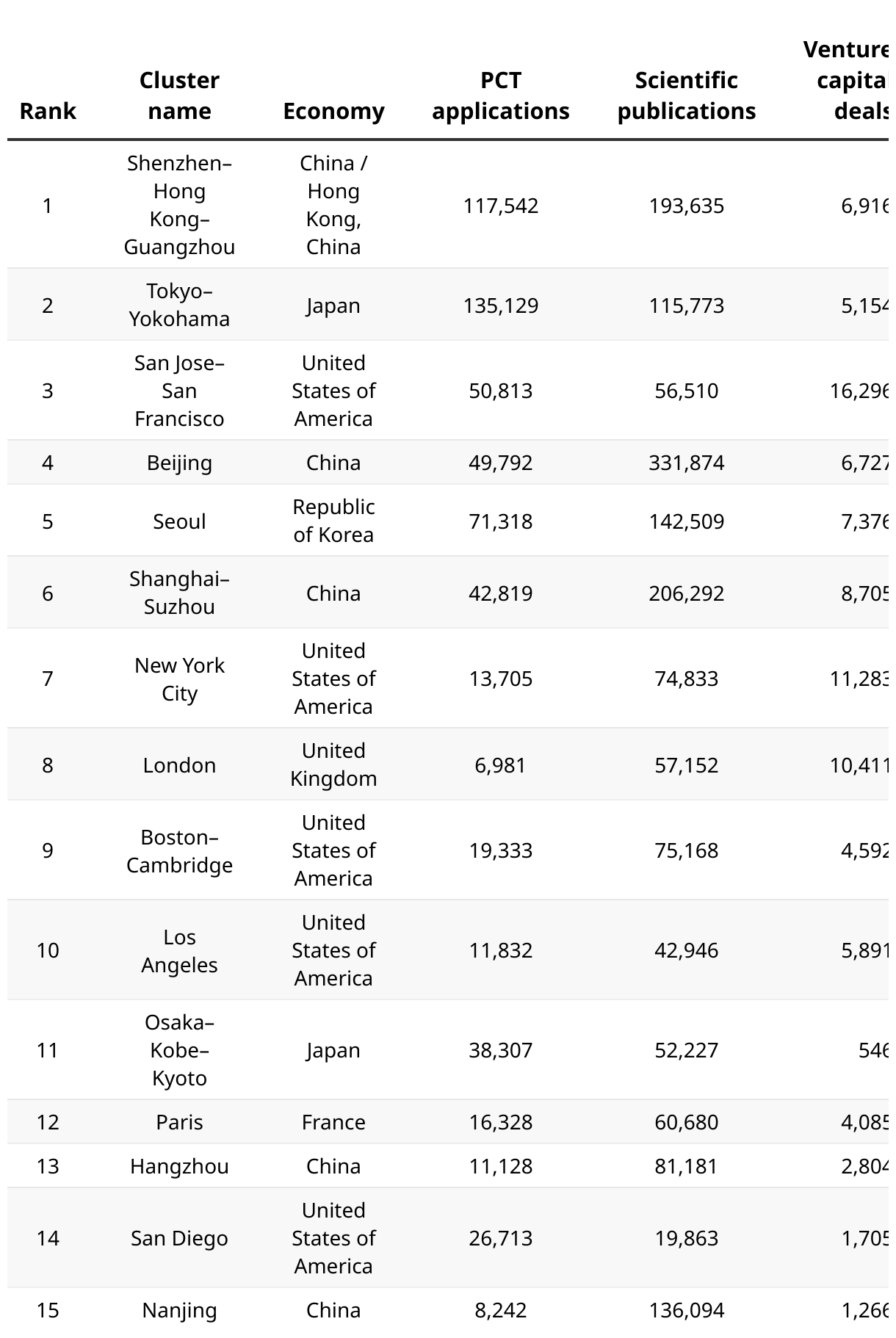Click the PCT applications column header

click(500, 95)
